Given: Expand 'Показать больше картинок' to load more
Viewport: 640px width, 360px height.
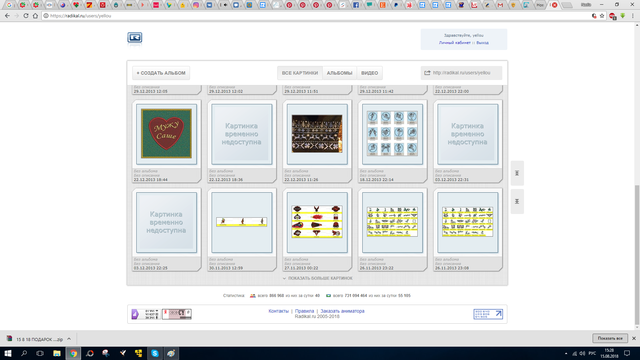Looking at the screenshot, I should click(318, 278).
